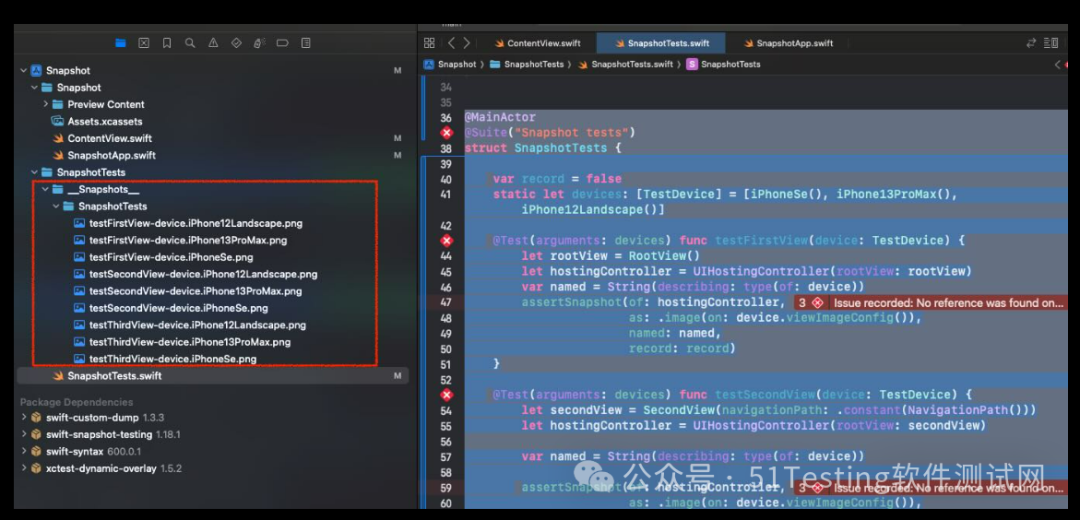Image resolution: width=1080 pixels, height=520 pixels.
Task: Open the Breakpoint navigator icon
Action: pos(282,43)
